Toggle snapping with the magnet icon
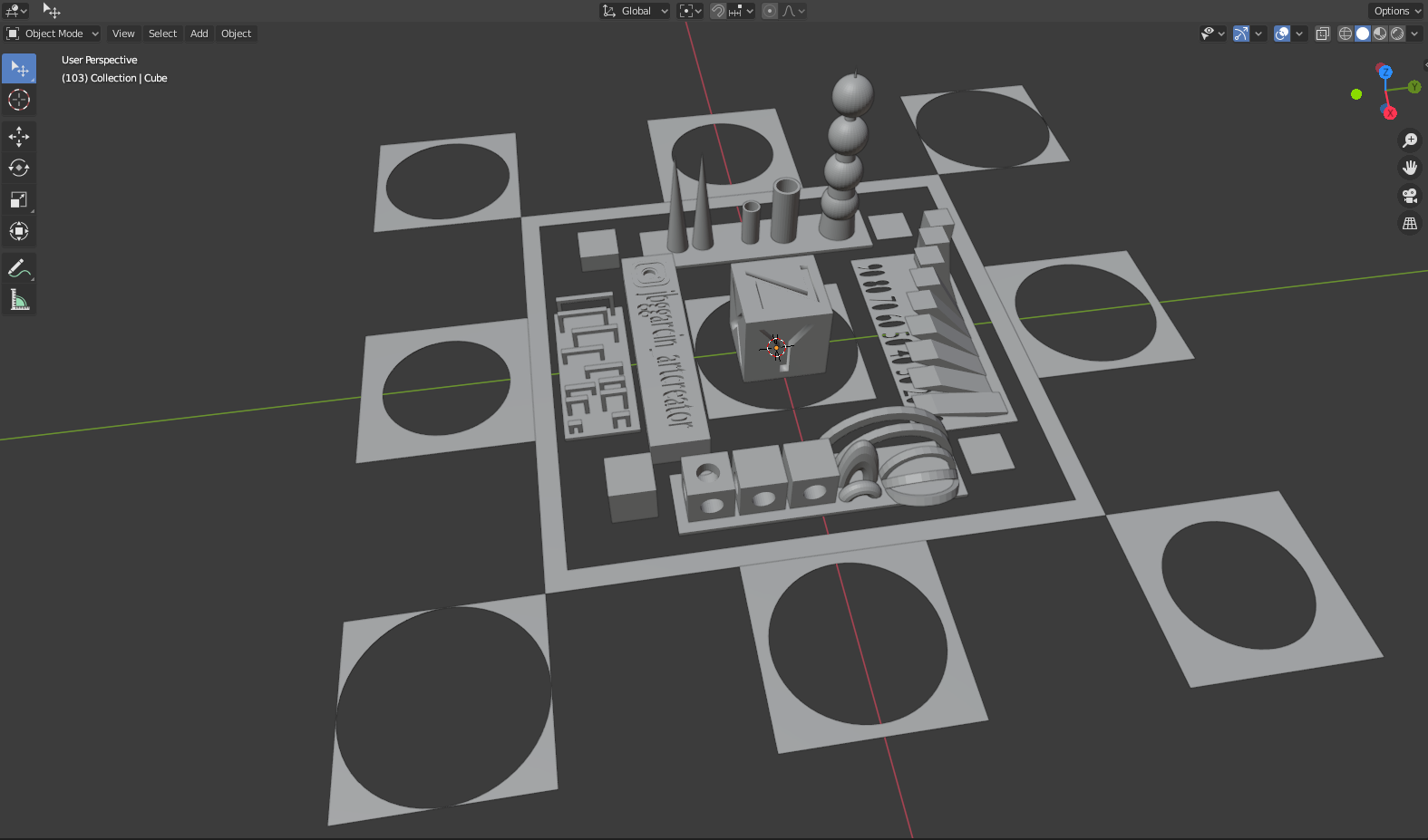1428x840 pixels. point(718,11)
